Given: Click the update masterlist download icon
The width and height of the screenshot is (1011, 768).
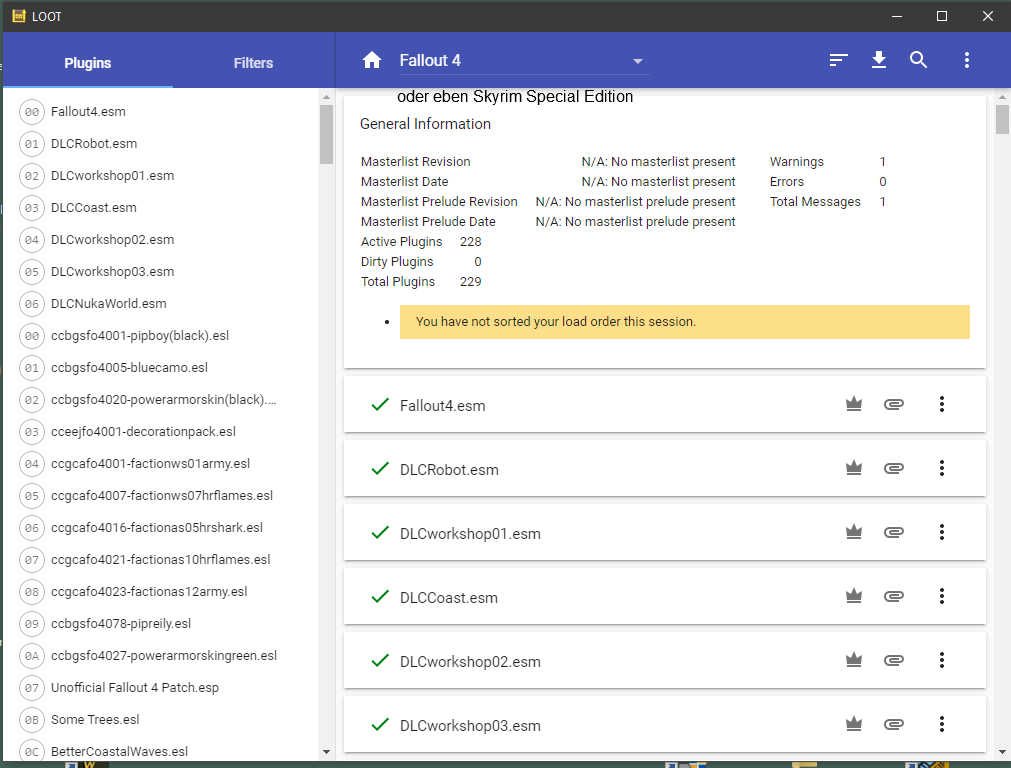Looking at the screenshot, I should (x=879, y=61).
